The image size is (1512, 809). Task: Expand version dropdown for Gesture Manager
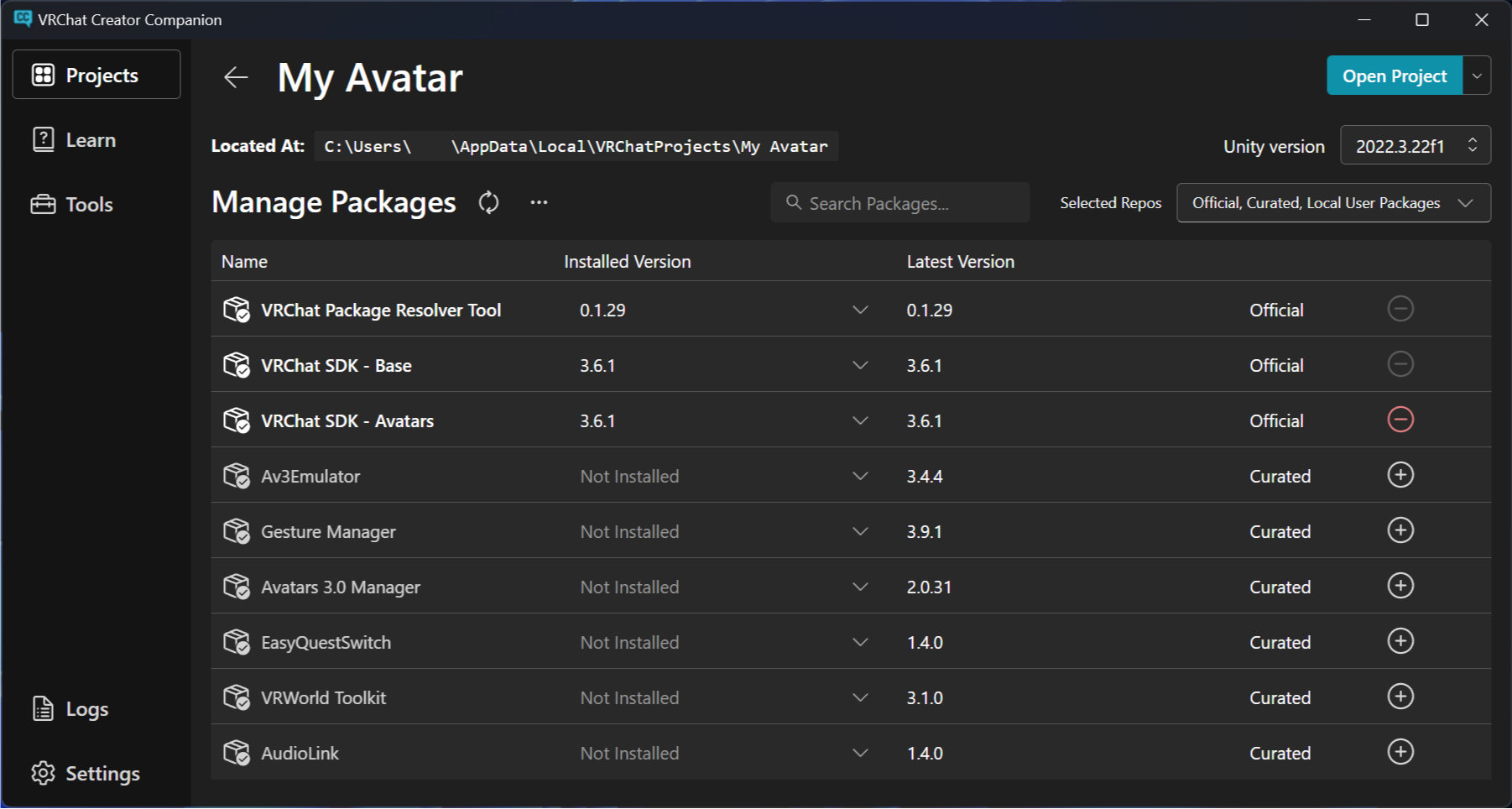(860, 531)
